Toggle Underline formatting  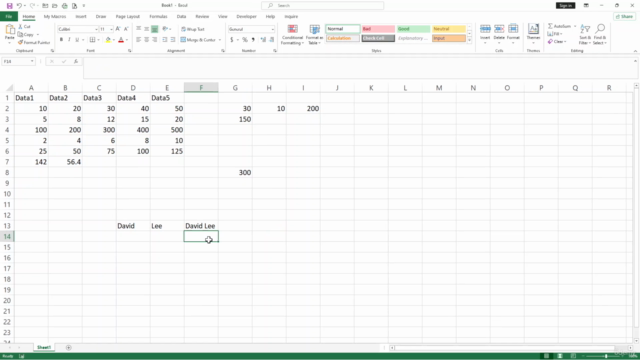coord(77,40)
